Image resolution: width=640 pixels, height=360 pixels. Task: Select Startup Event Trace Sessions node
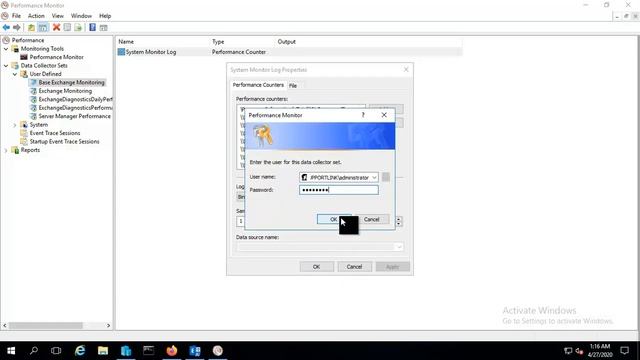[x=64, y=142]
